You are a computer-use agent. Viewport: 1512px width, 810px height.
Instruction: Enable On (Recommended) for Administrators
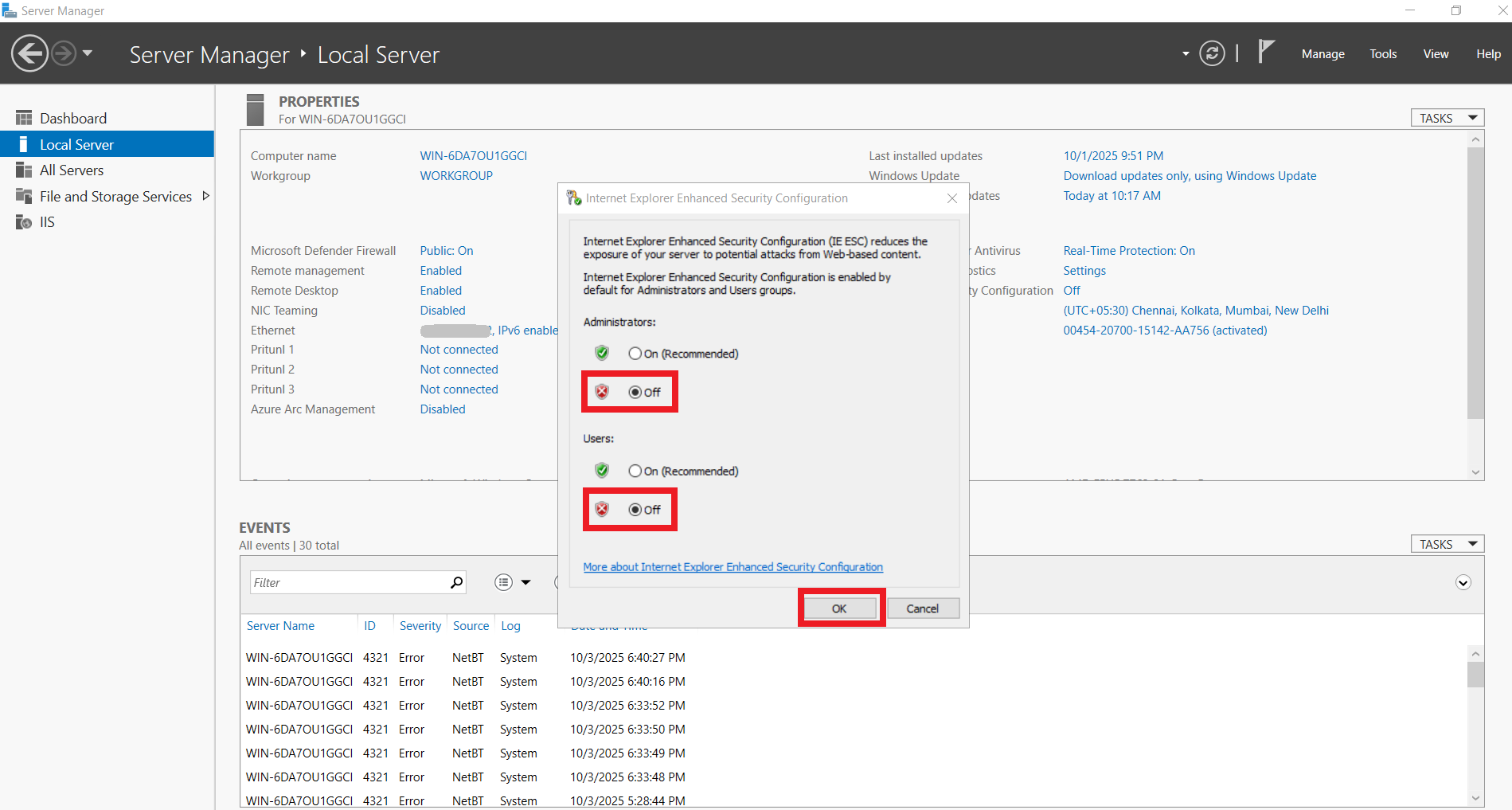pos(635,353)
